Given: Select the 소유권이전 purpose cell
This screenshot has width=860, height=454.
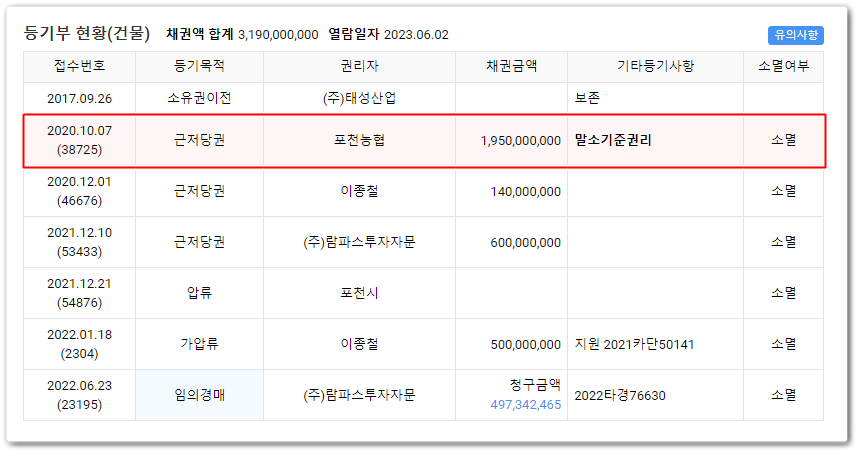Looking at the screenshot, I should (x=199, y=98).
